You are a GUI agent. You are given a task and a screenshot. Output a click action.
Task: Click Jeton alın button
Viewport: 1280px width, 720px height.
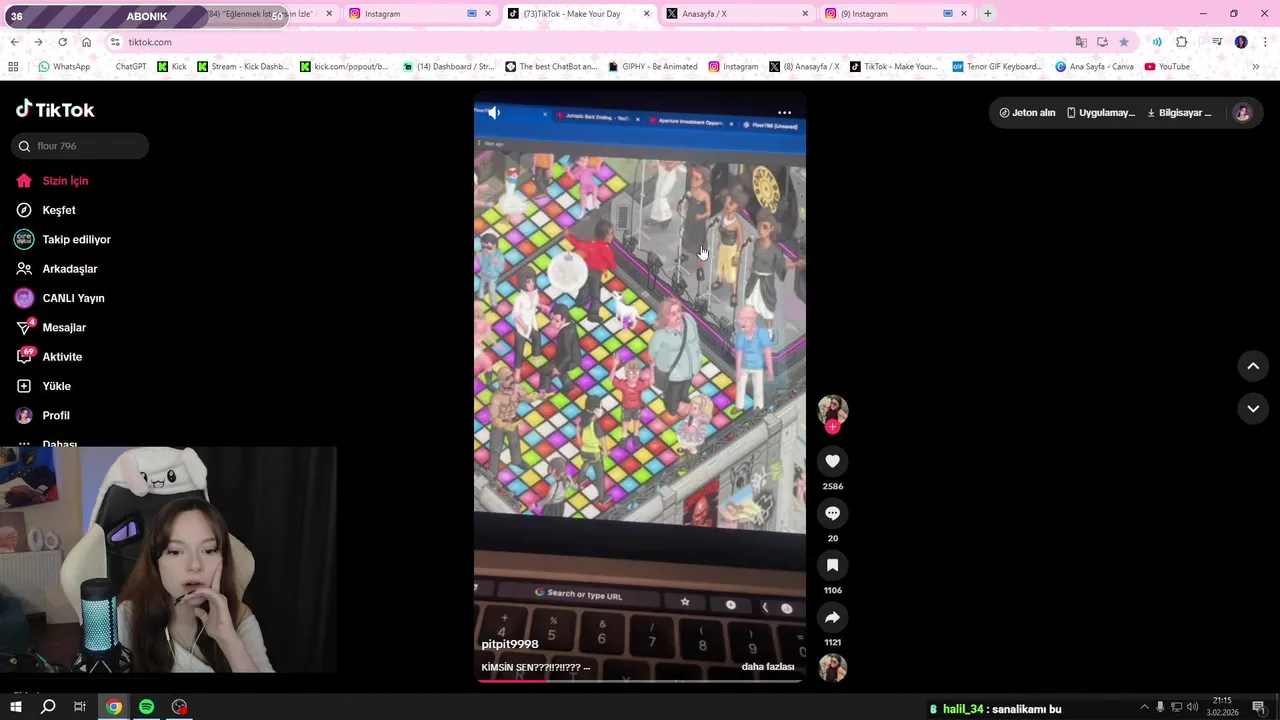click(1027, 113)
